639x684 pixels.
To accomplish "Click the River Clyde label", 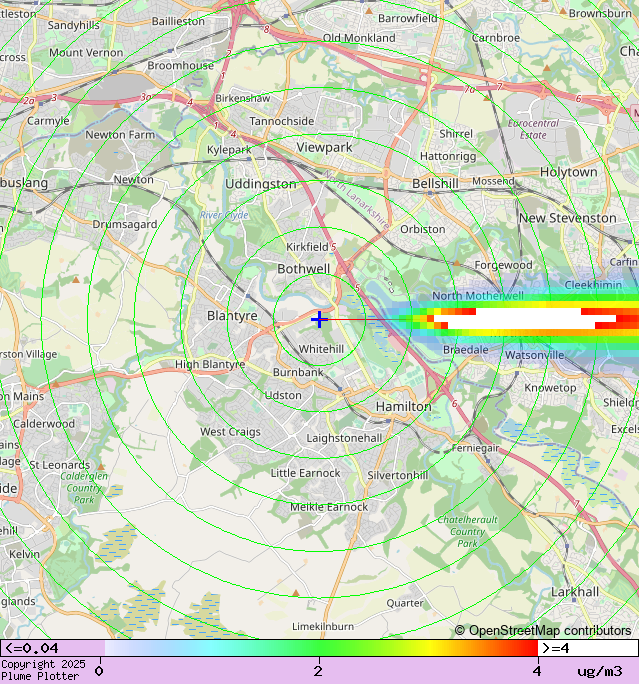I will point(224,215).
